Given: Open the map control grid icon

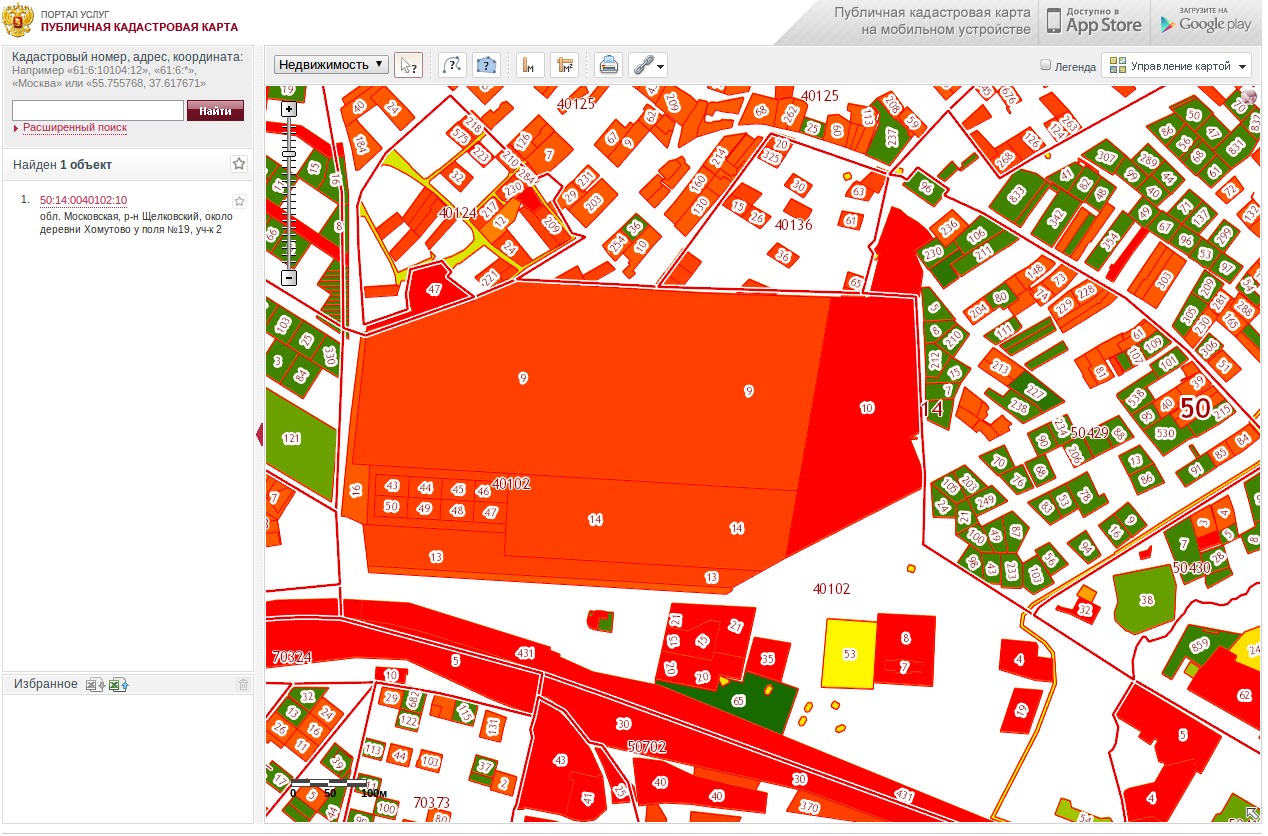Looking at the screenshot, I should pos(1118,66).
